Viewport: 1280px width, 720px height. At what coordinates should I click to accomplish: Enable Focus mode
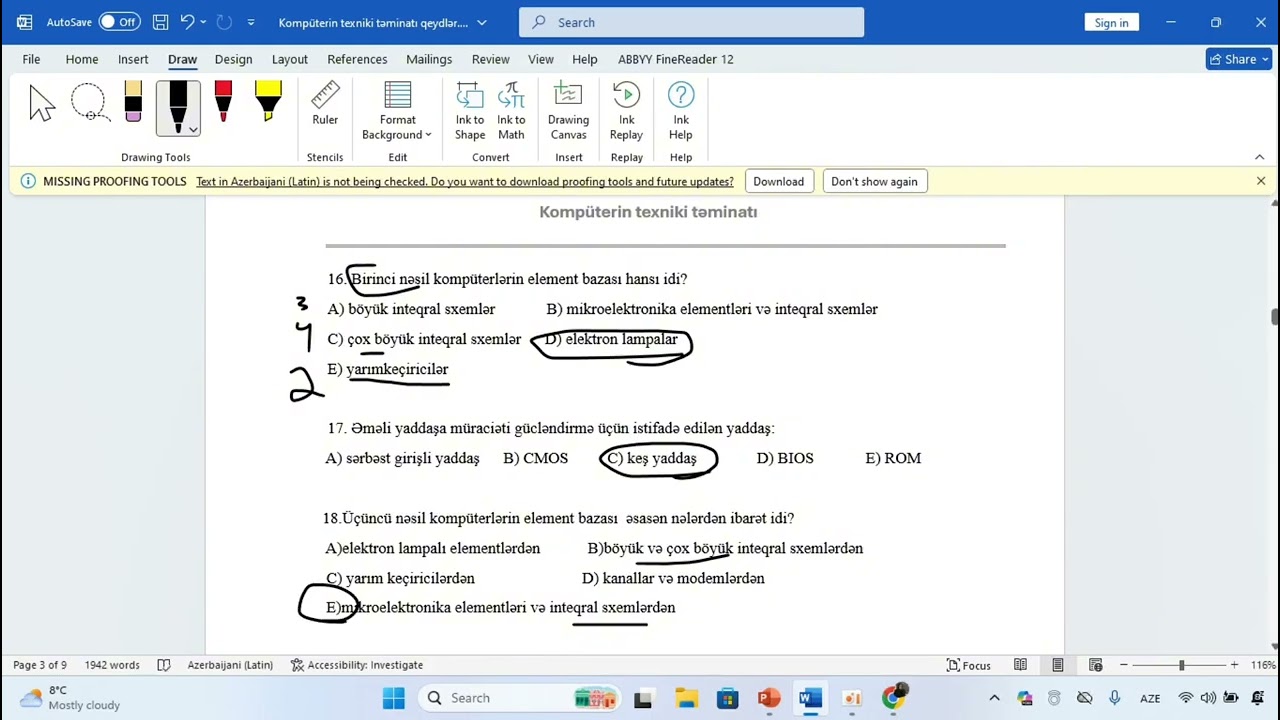click(x=969, y=665)
